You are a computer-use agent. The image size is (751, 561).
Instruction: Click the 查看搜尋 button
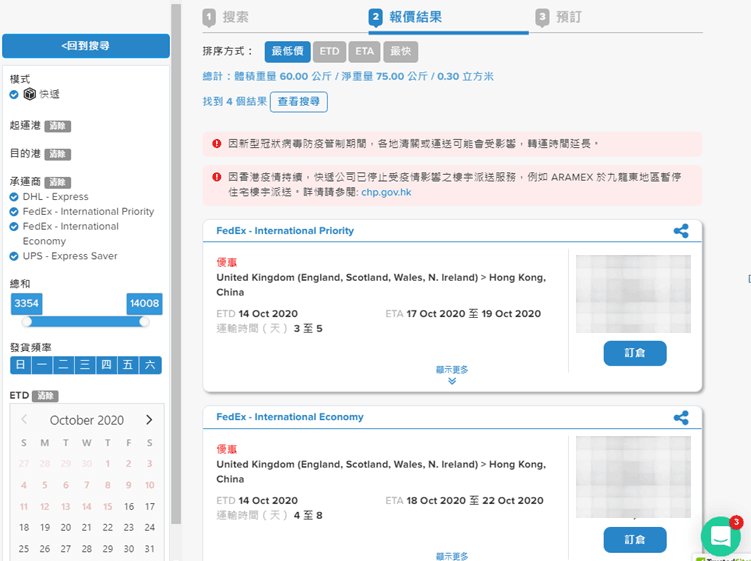tap(299, 102)
